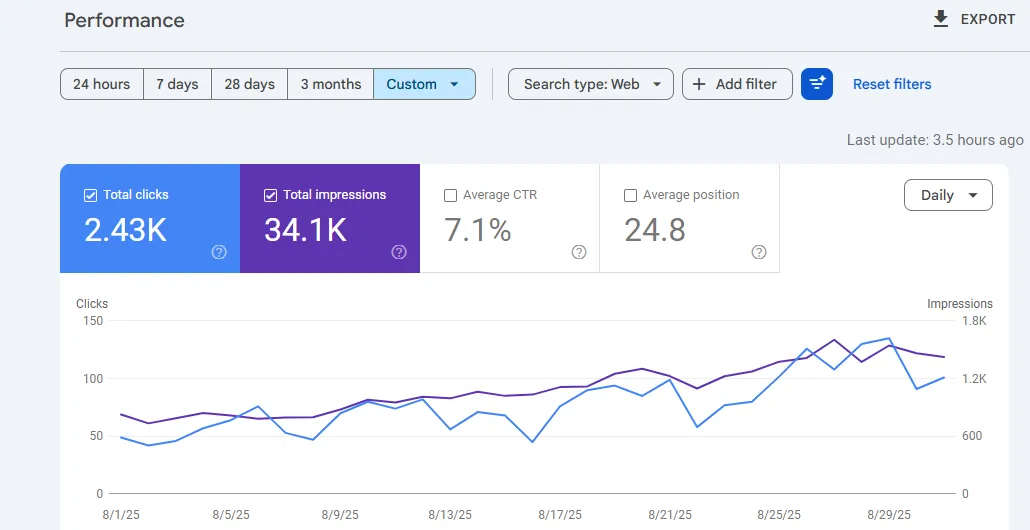The width and height of the screenshot is (1030, 530).
Task: Click the Average CTR help icon
Action: pyautogui.click(x=579, y=252)
